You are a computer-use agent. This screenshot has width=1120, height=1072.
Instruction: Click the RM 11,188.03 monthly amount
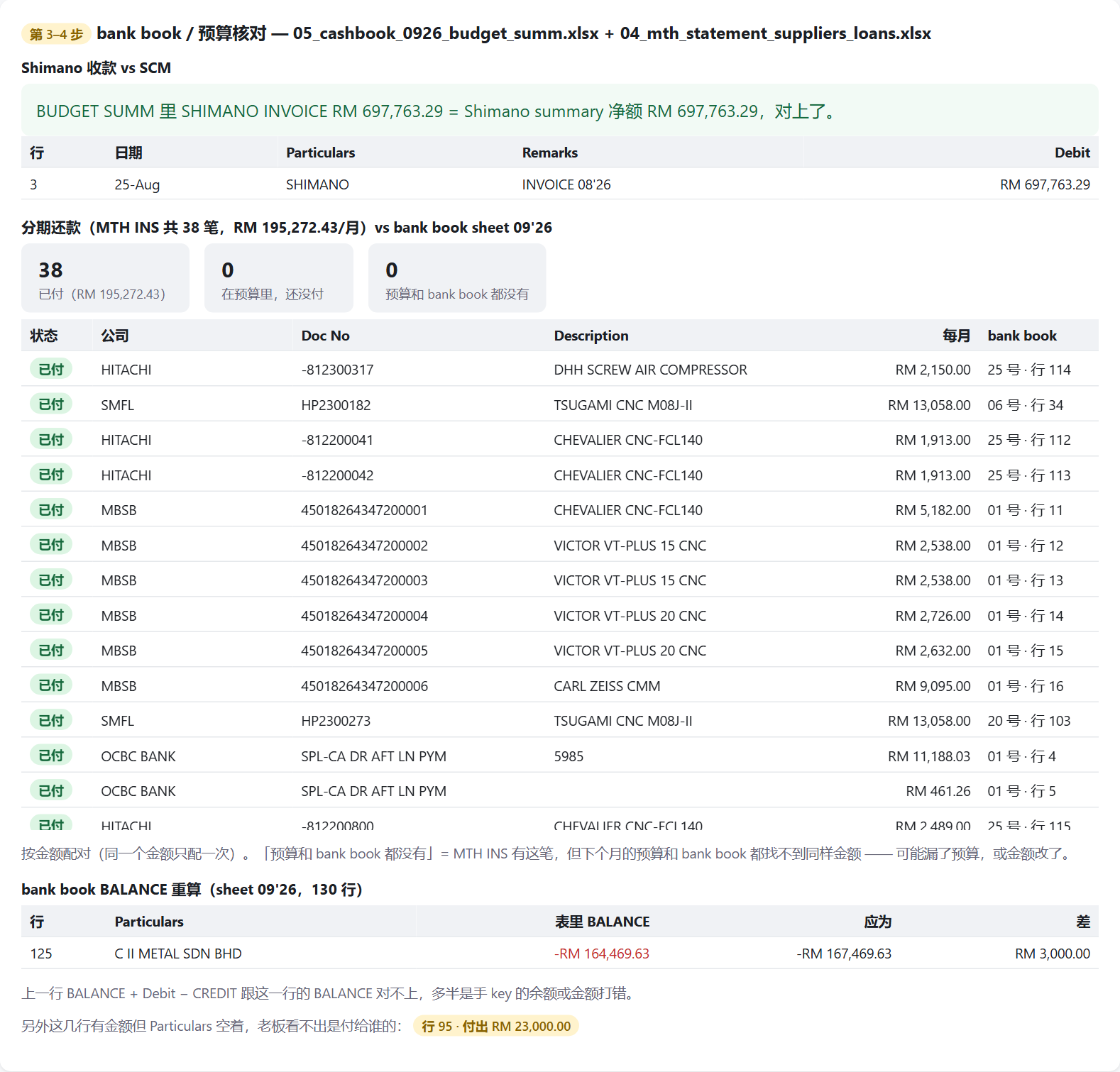[929, 756]
